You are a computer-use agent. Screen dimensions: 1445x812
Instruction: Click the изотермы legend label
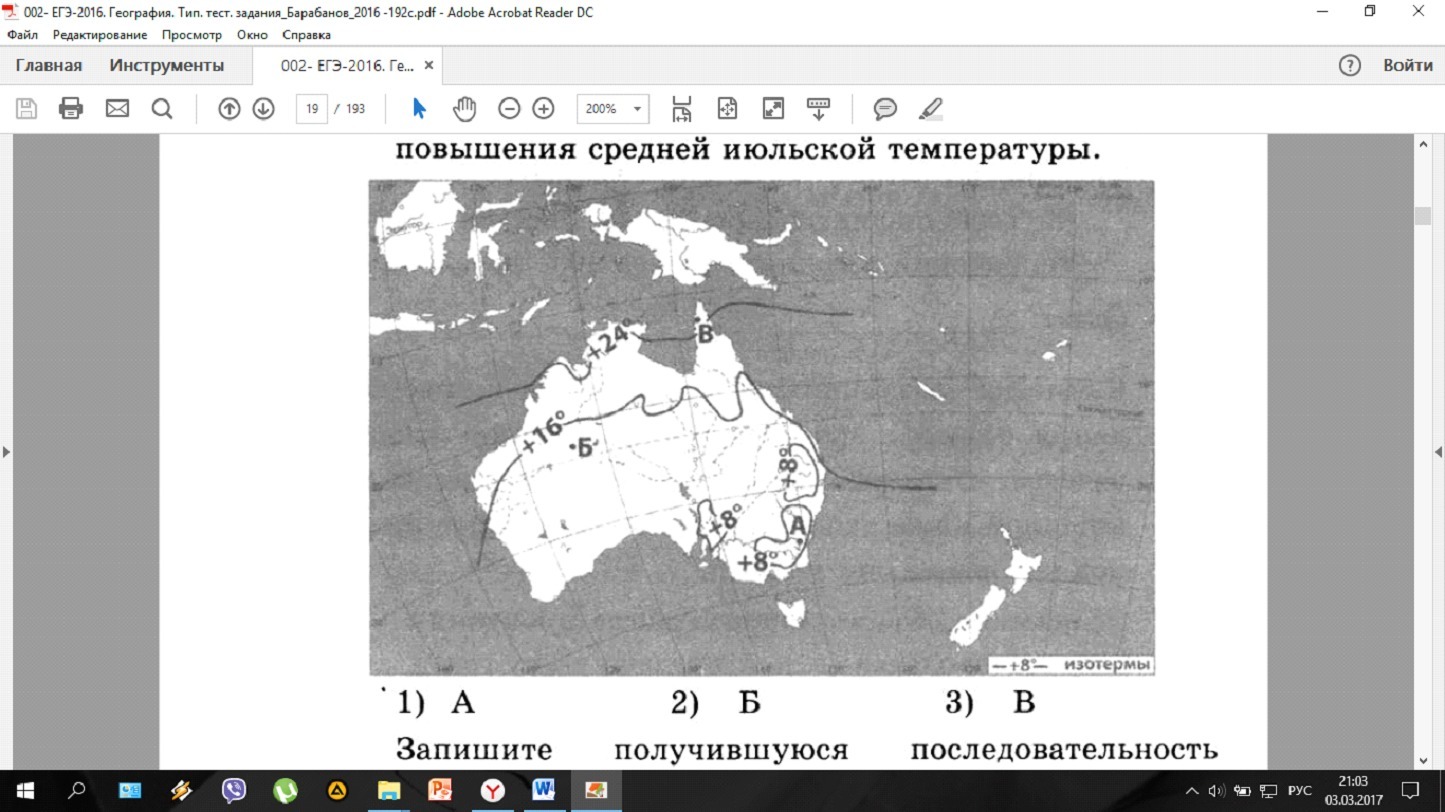[x=1107, y=664]
